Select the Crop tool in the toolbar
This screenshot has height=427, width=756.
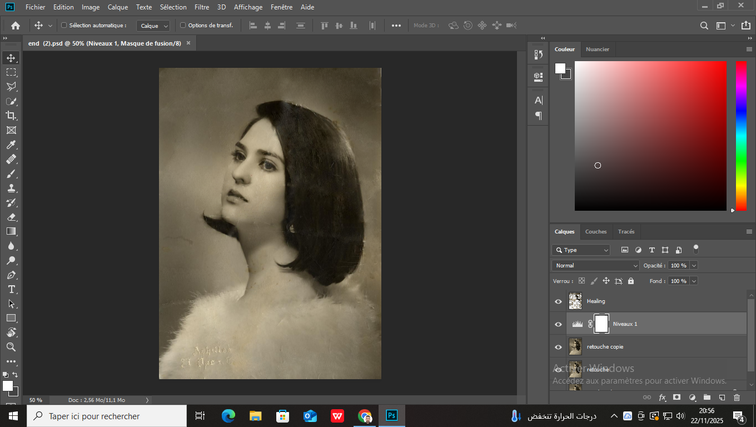(x=12, y=116)
